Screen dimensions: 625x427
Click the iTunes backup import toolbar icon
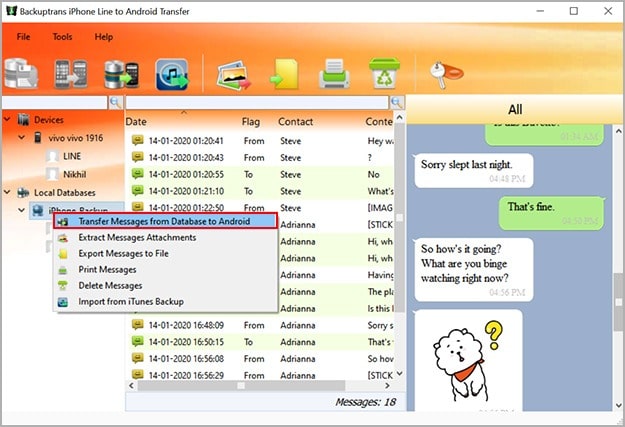[171, 73]
